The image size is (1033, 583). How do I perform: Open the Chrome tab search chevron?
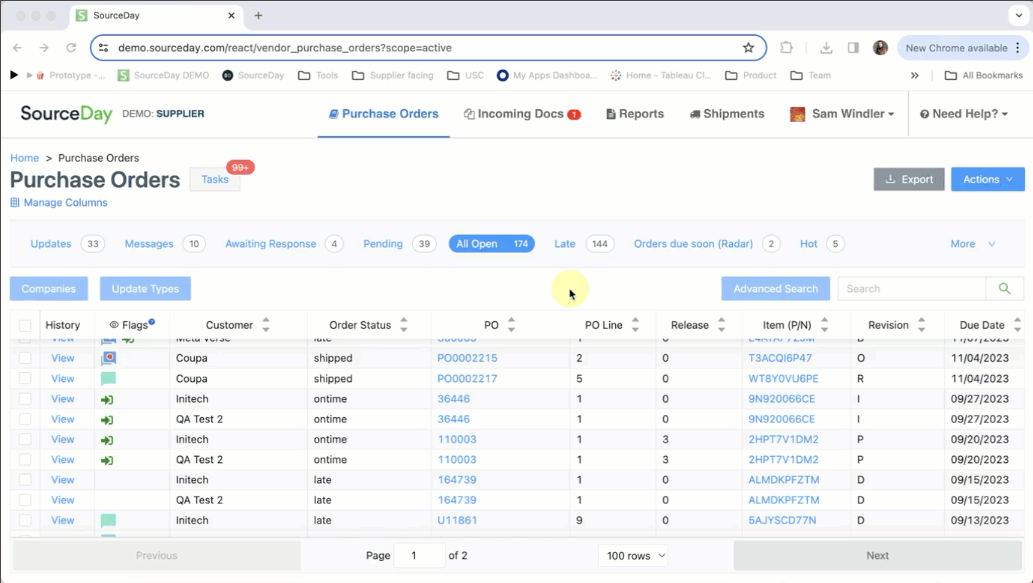pyautogui.click(x=1019, y=15)
